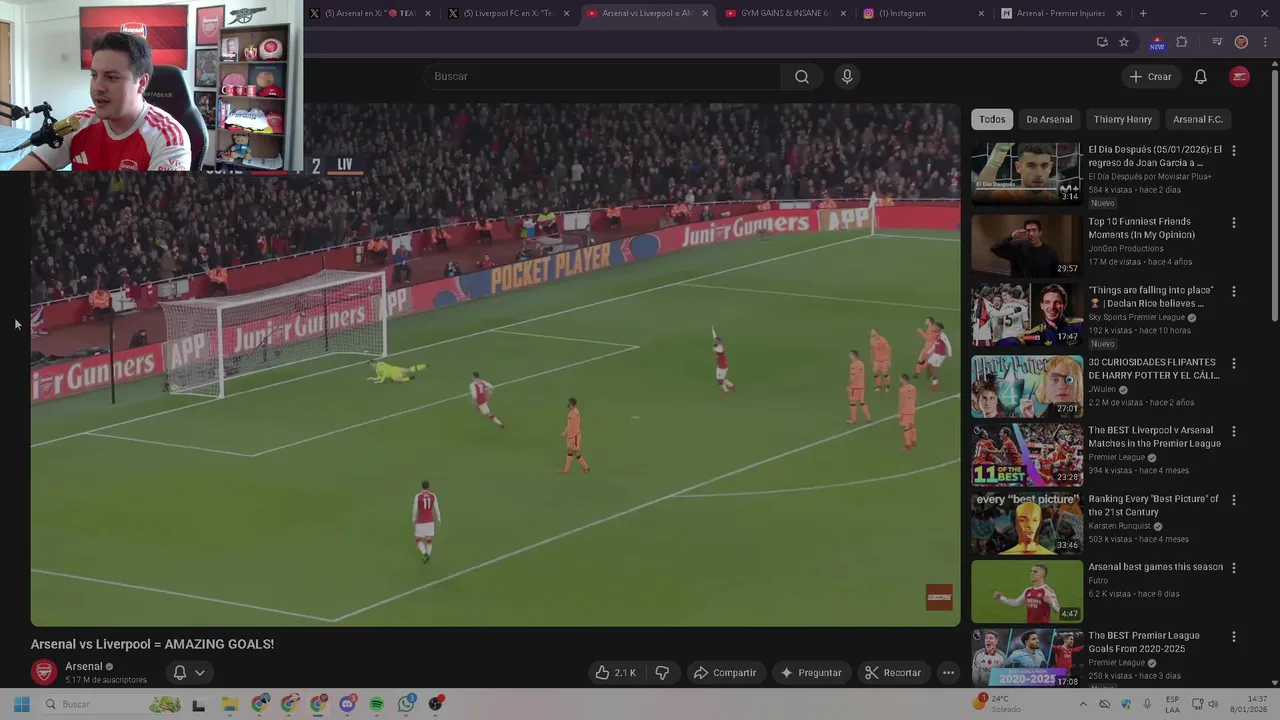Click the YouTube search magnifier button

coord(802,77)
